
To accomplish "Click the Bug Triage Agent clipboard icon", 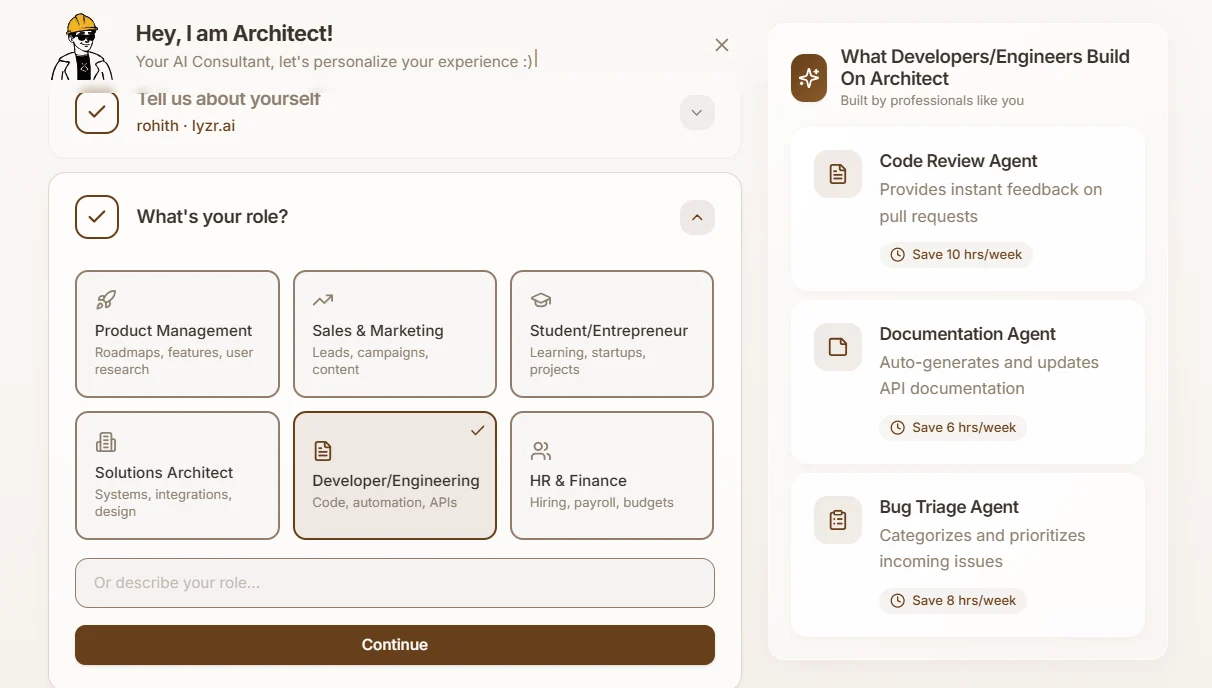I will [x=838, y=520].
